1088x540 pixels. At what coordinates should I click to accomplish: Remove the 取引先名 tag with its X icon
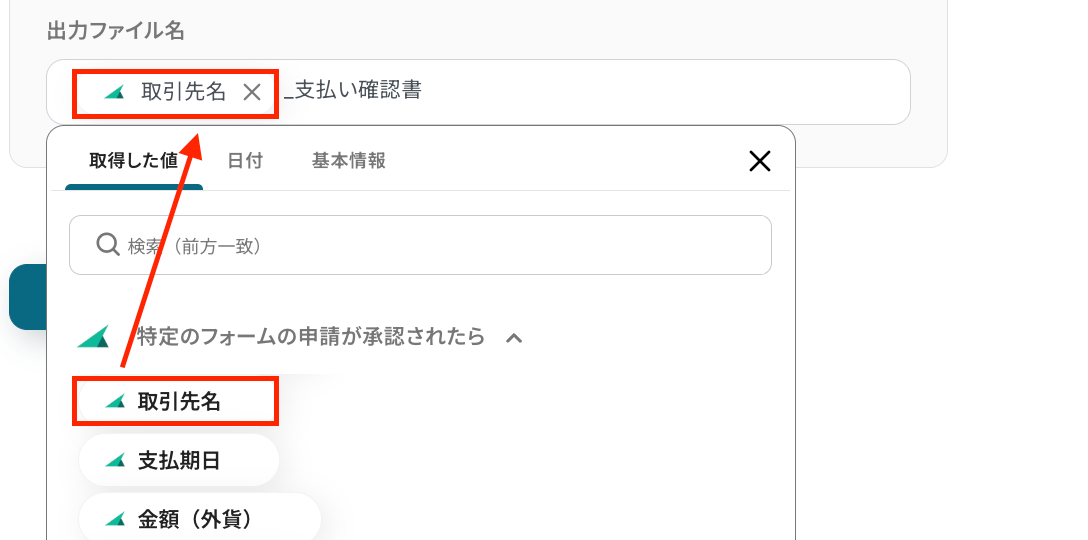(252, 92)
